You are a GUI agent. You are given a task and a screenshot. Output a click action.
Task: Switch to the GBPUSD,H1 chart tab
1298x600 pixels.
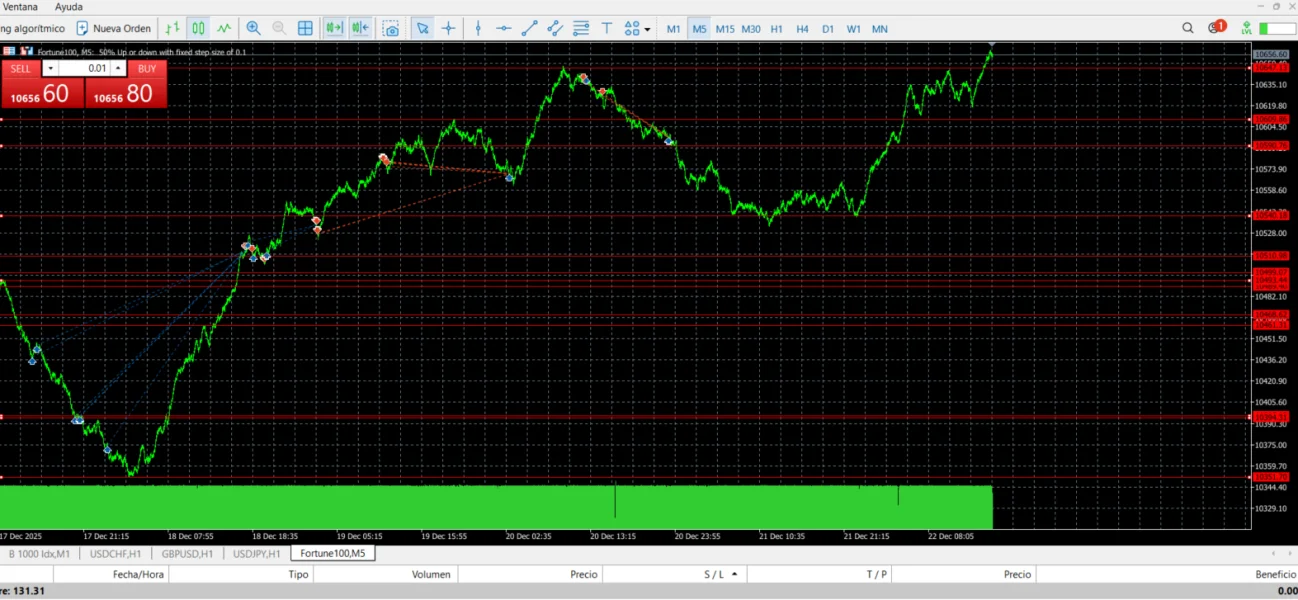187,553
